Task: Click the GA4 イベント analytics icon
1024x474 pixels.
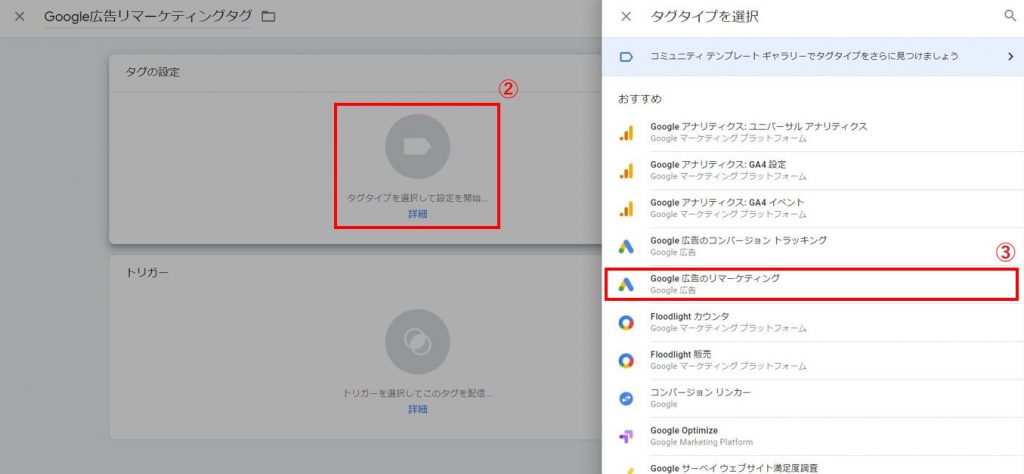Action: pos(626,209)
